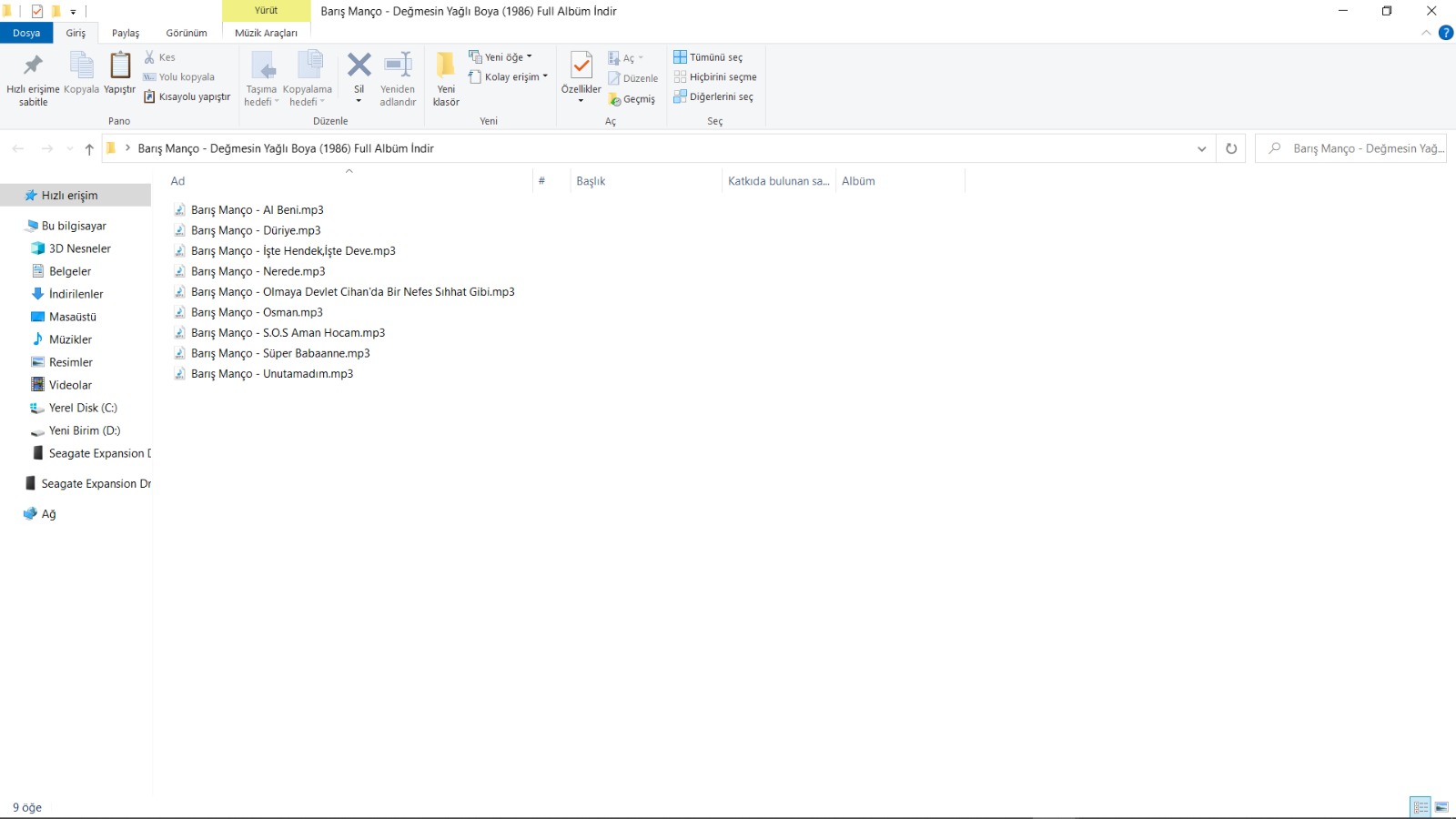Select Barış Manço - Al Beni.mp3
Image resolution: width=1456 pixels, height=819 pixels.
tap(248, 210)
